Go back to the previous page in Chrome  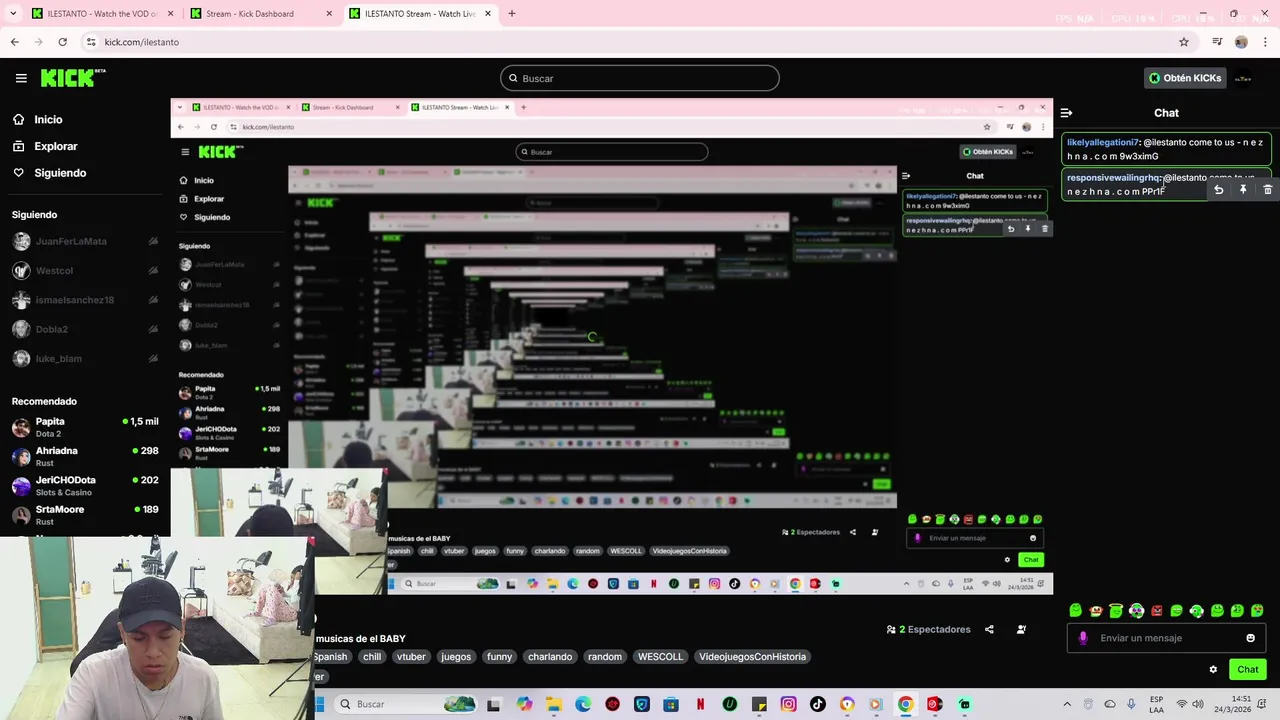point(15,42)
